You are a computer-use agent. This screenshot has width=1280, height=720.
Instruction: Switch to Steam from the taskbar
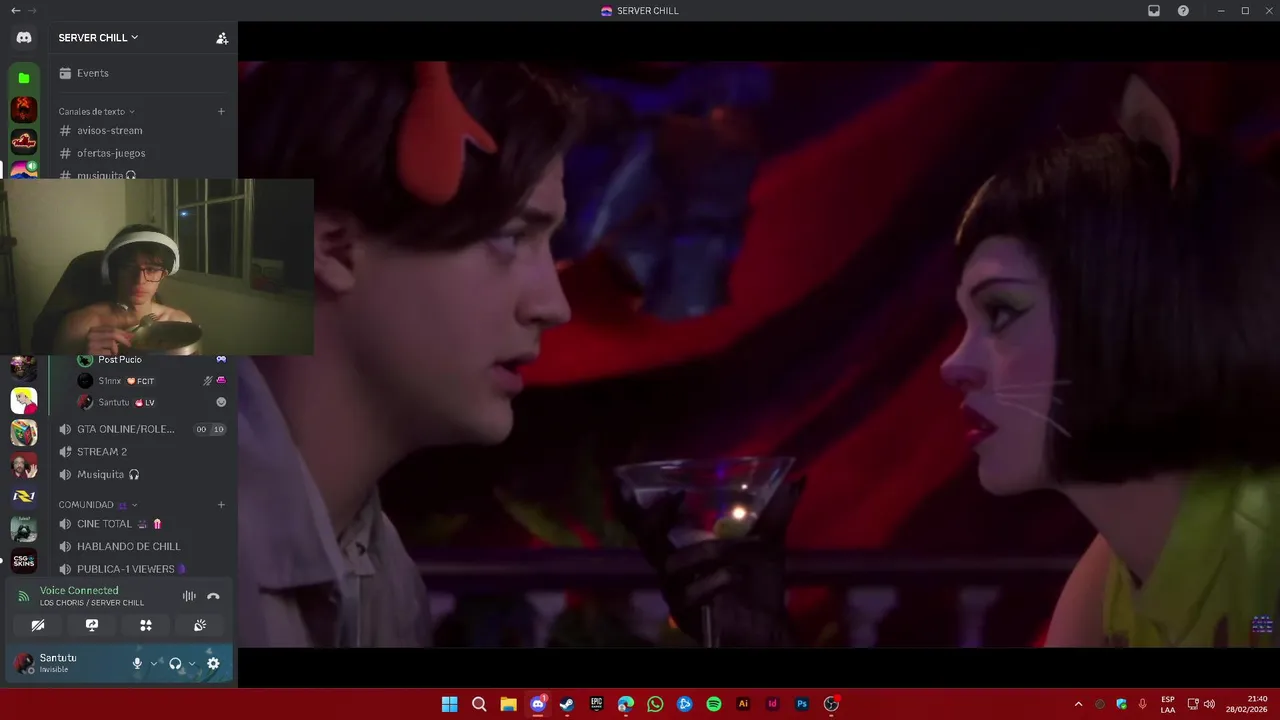click(567, 704)
